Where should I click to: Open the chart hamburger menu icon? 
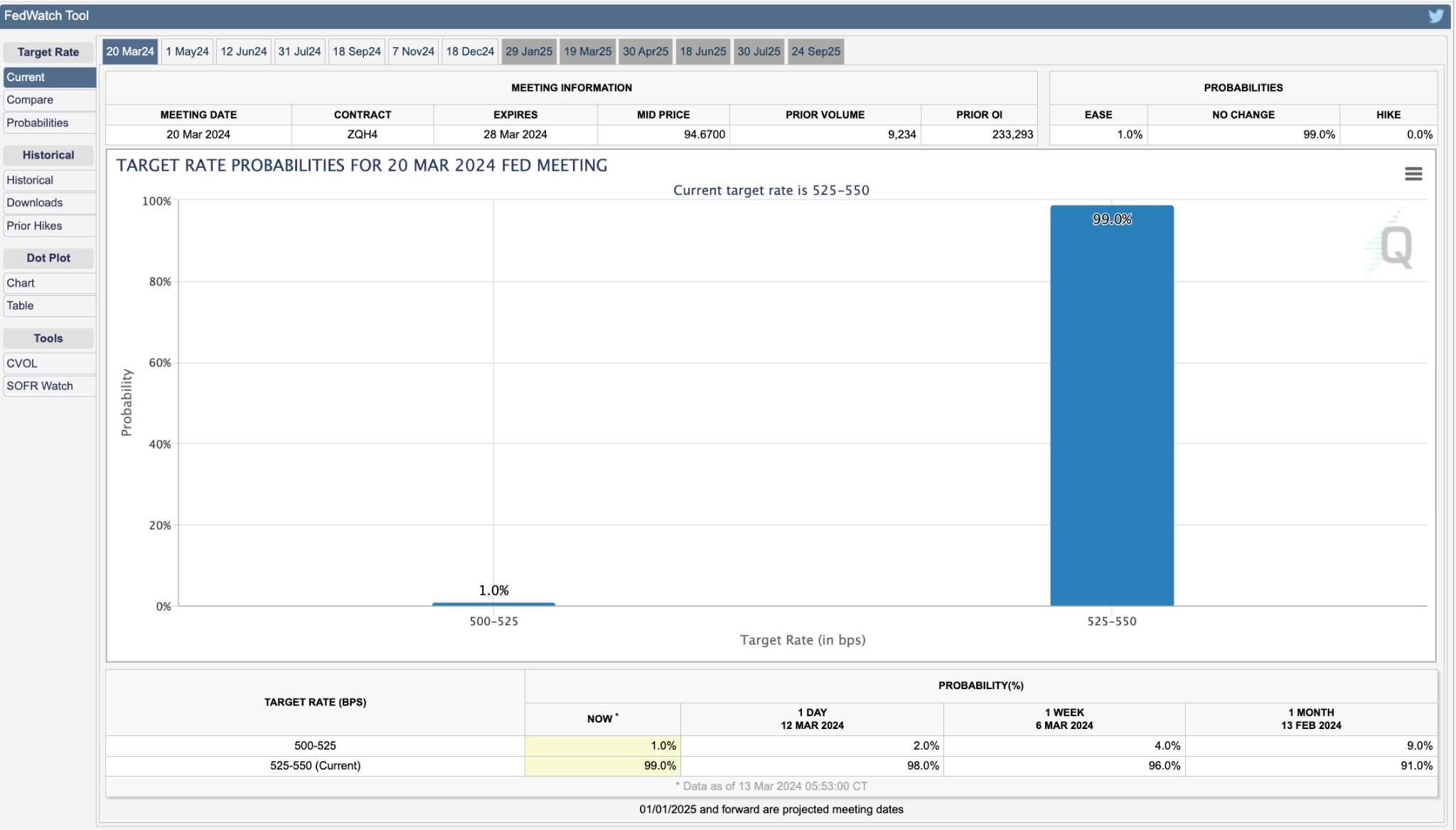click(1413, 174)
